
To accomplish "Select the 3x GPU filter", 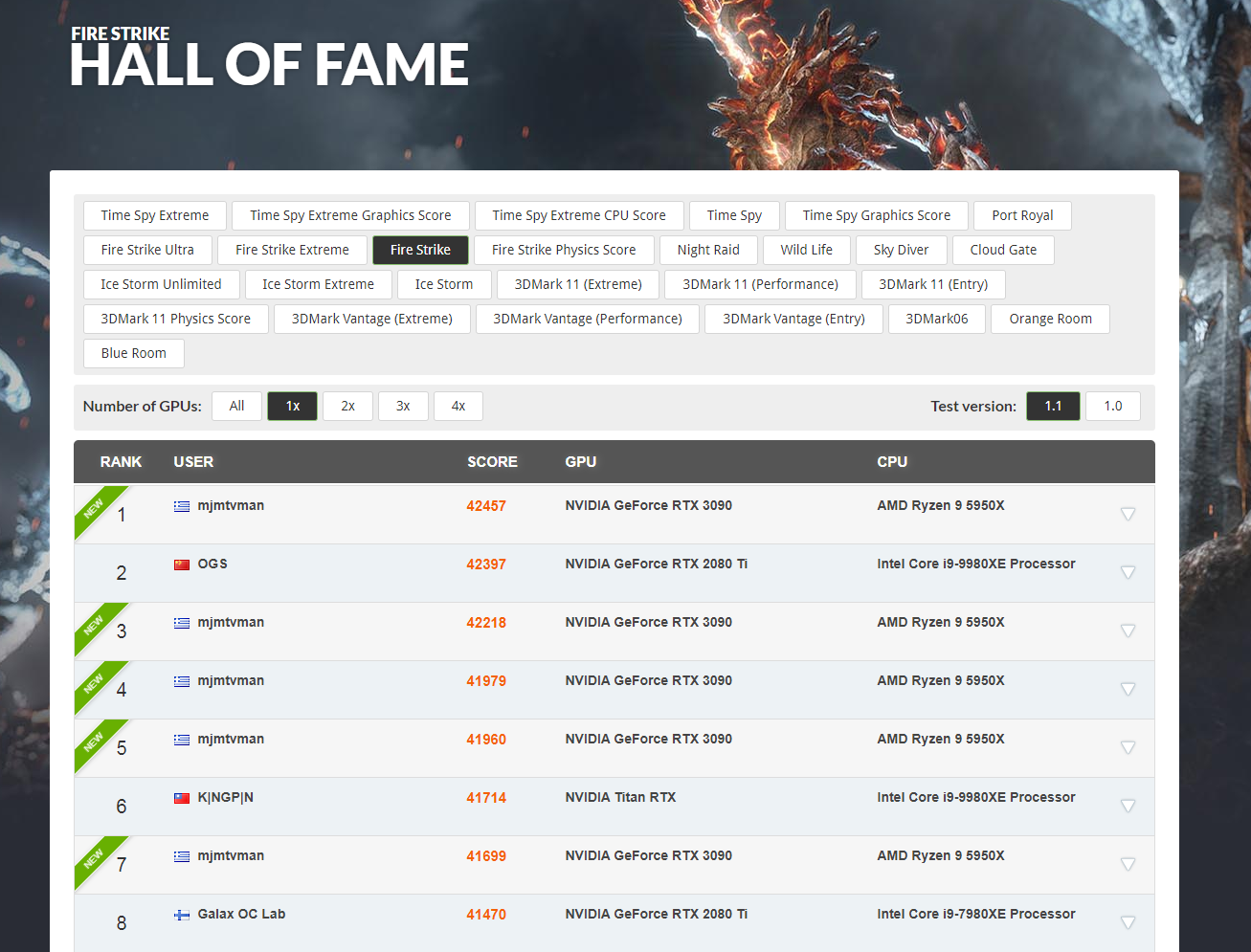I will [404, 406].
